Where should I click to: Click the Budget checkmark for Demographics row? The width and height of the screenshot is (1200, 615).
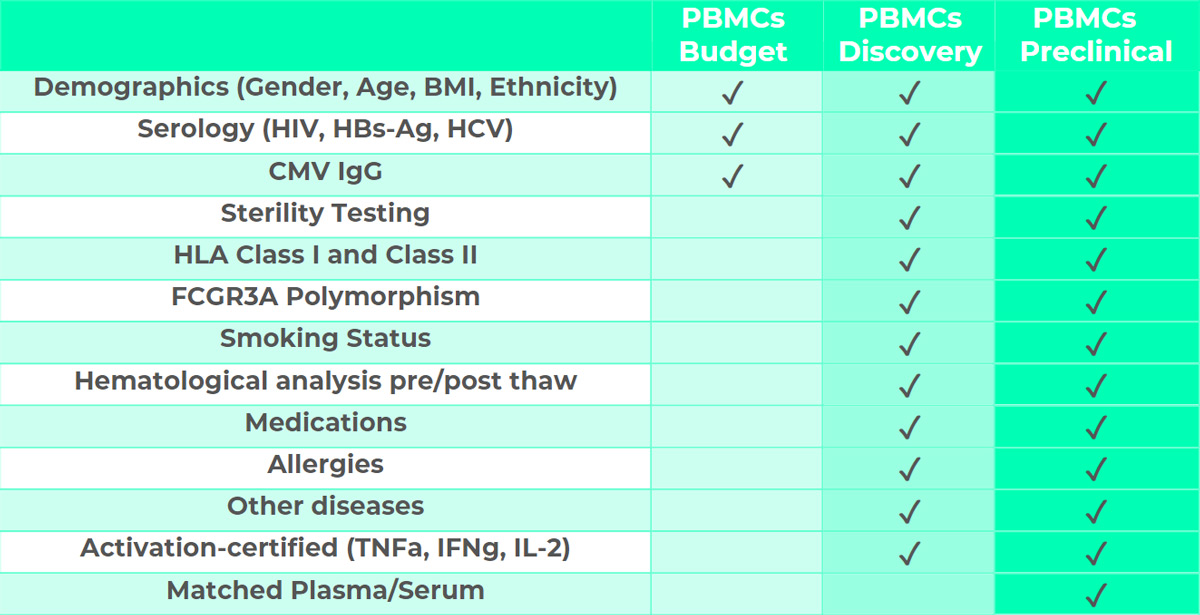pyautogui.click(x=733, y=94)
